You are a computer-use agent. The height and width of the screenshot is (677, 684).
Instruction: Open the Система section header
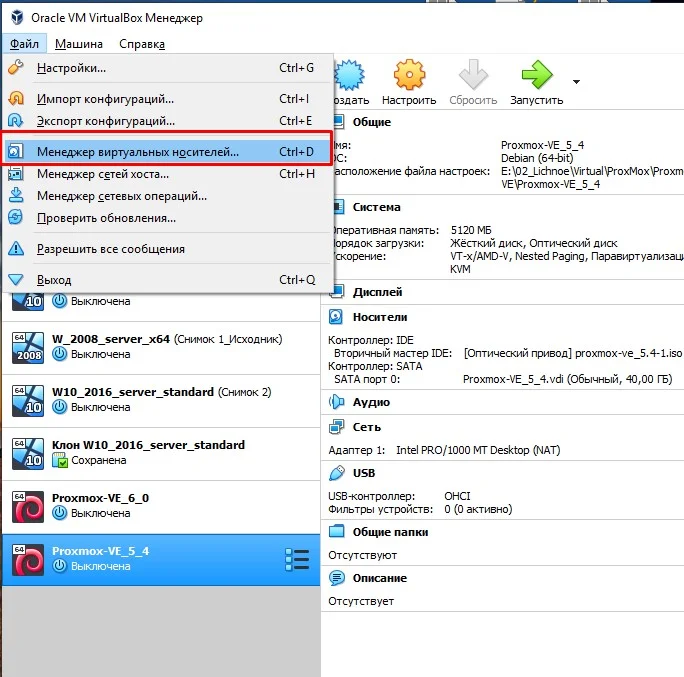[x=376, y=207]
